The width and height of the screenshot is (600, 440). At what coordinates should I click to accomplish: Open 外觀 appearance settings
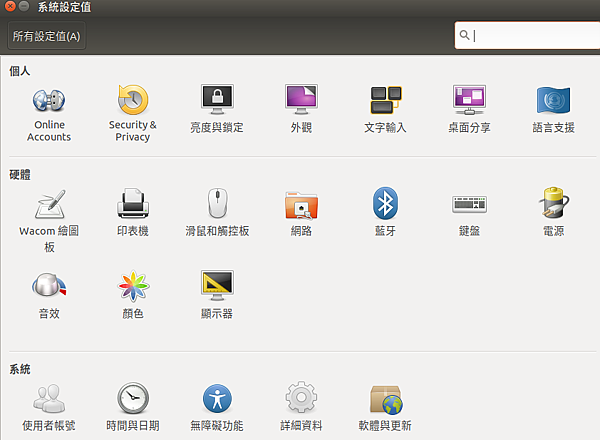[301, 109]
